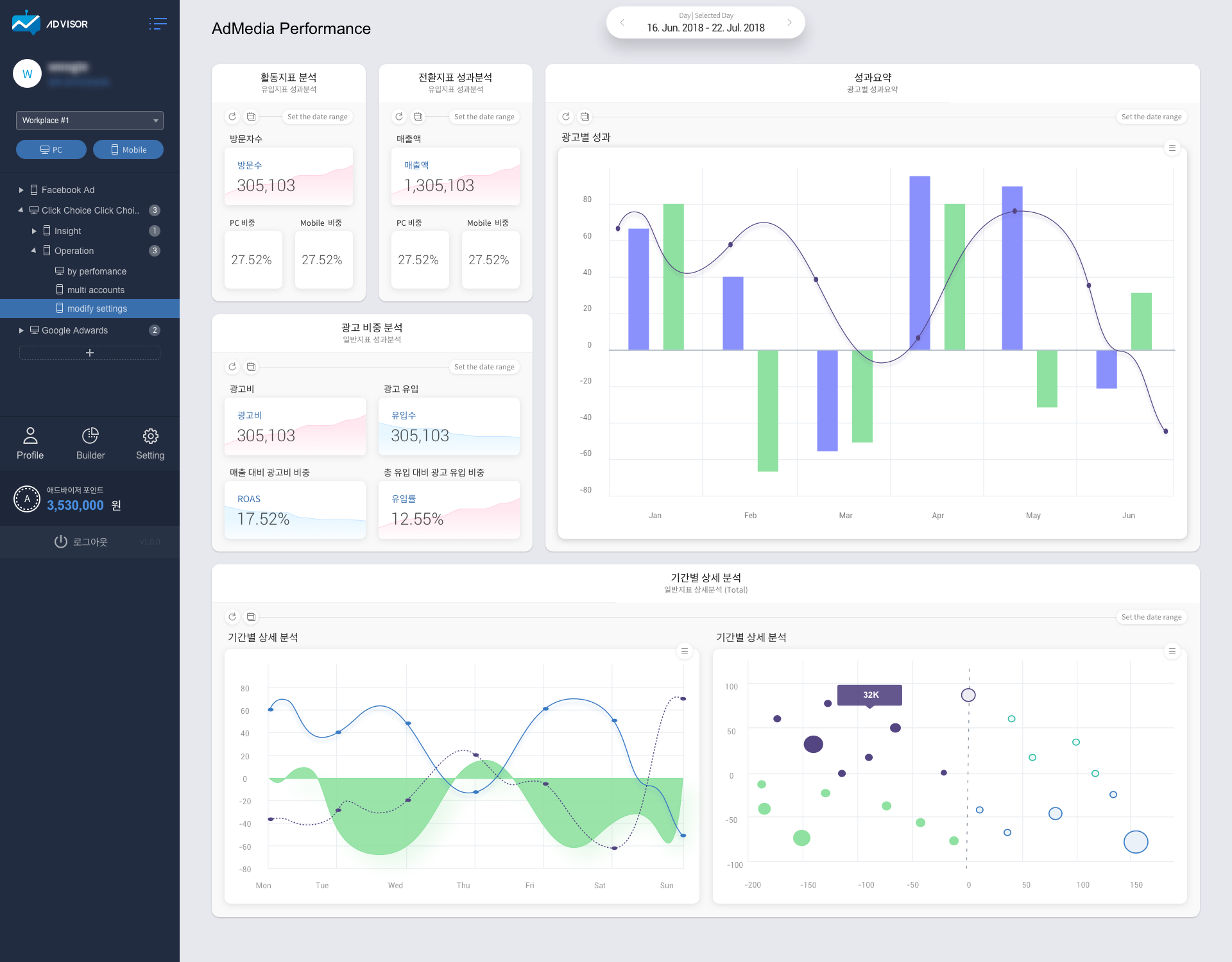Screen dimensions: 1232x962
Task: Expand the Facebook Ad tree node
Action: tap(21, 190)
